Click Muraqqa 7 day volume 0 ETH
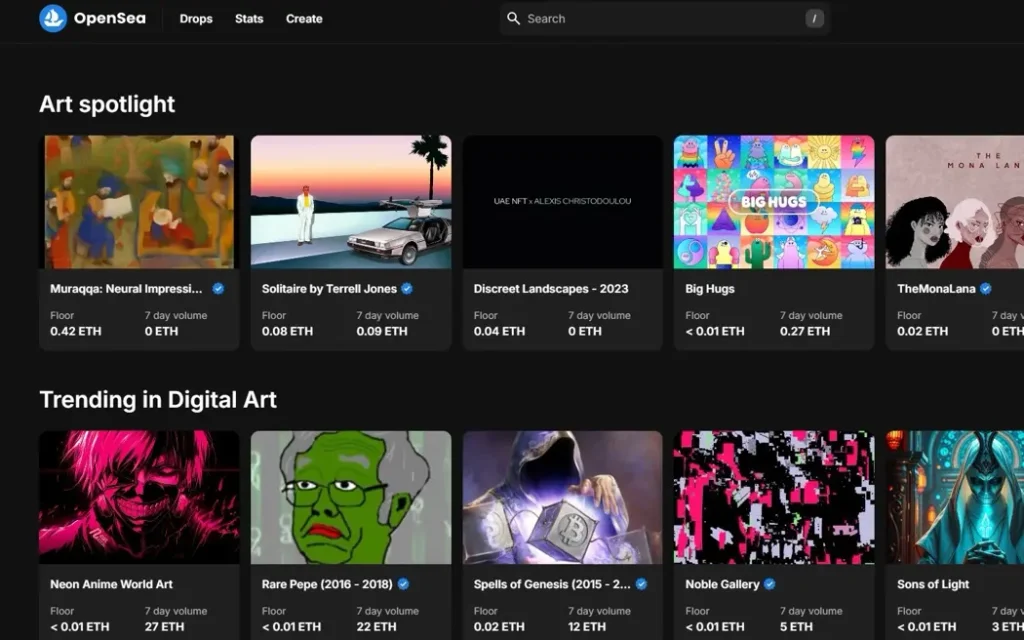The image size is (1024, 640). pos(161,331)
